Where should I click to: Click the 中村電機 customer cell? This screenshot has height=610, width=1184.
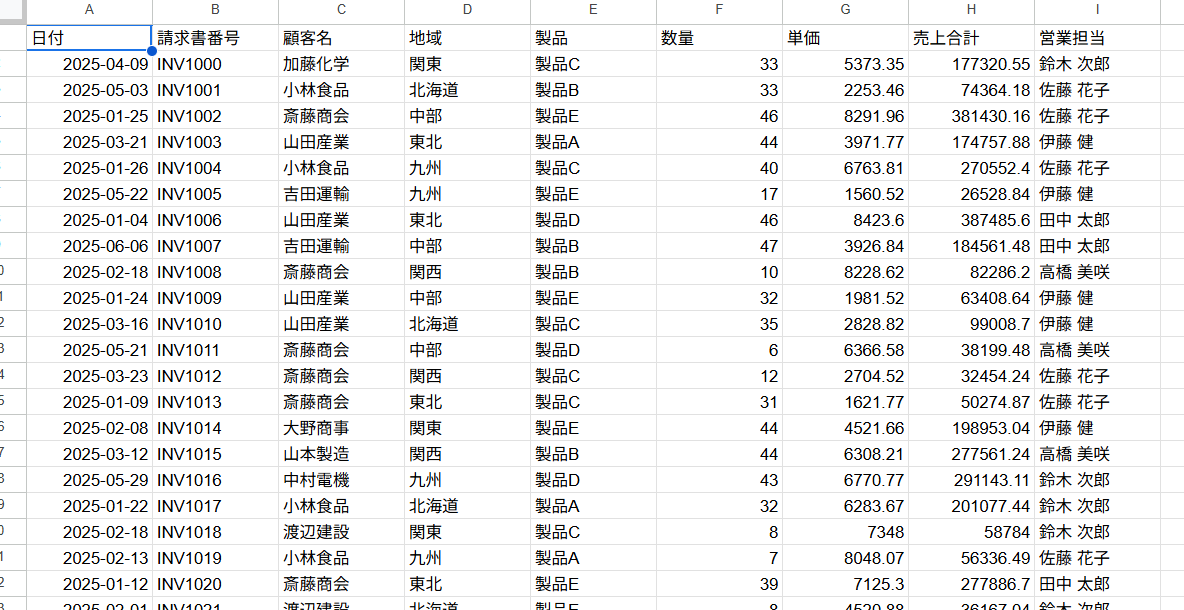click(341, 480)
